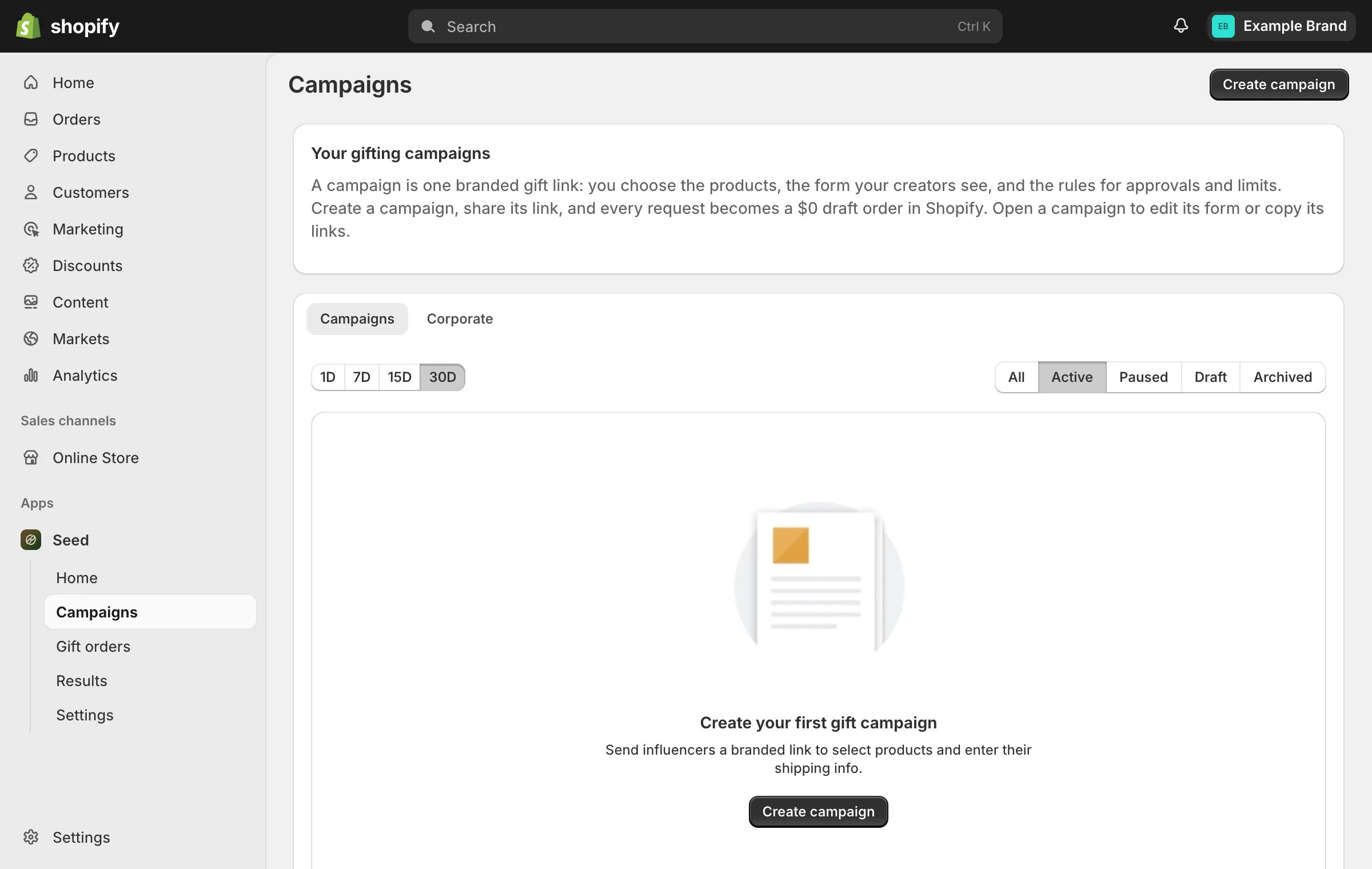Viewport: 1372px width, 869px height.
Task: Select the 30D time range
Action: pyautogui.click(x=442, y=377)
